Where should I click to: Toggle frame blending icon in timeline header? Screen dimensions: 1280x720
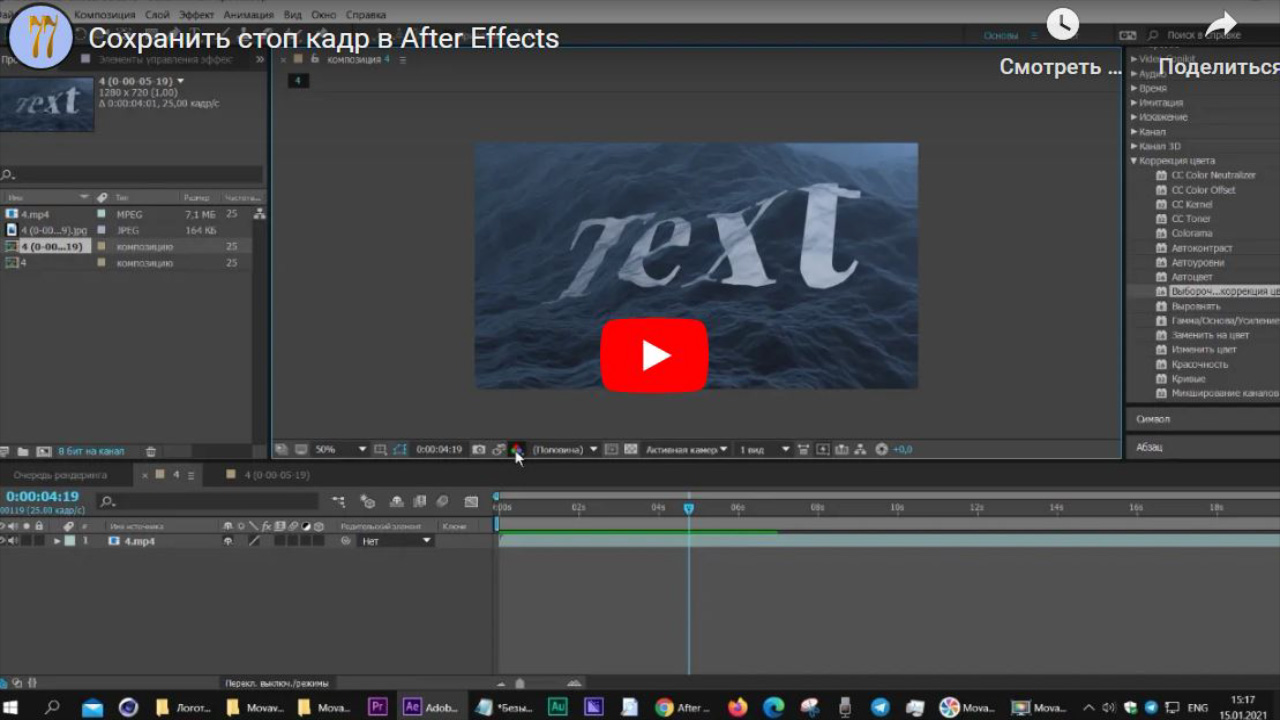pos(419,502)
